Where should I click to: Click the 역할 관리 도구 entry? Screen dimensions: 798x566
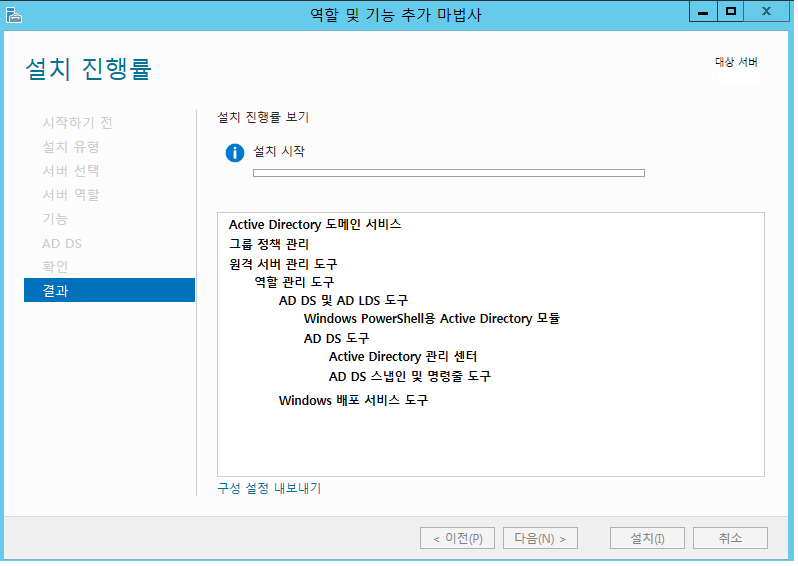pyautogui.click(x=294, y=282)
